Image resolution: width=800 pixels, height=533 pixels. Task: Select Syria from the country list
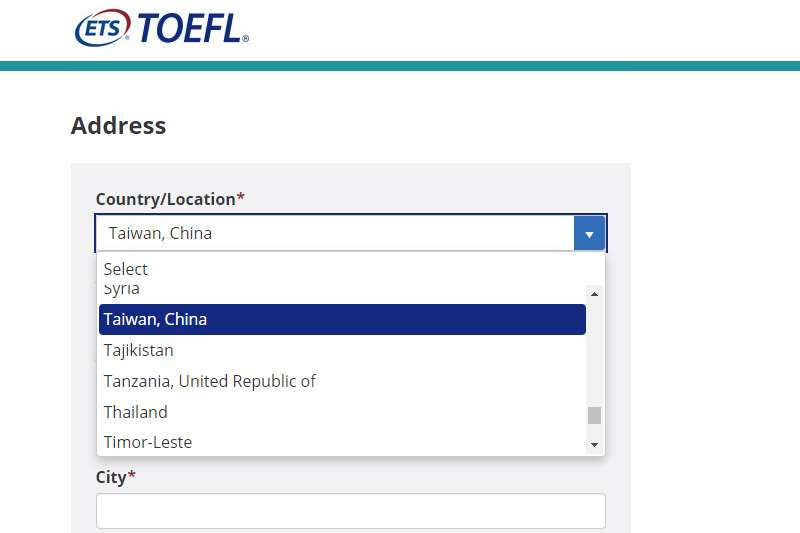tap(121, 289)
